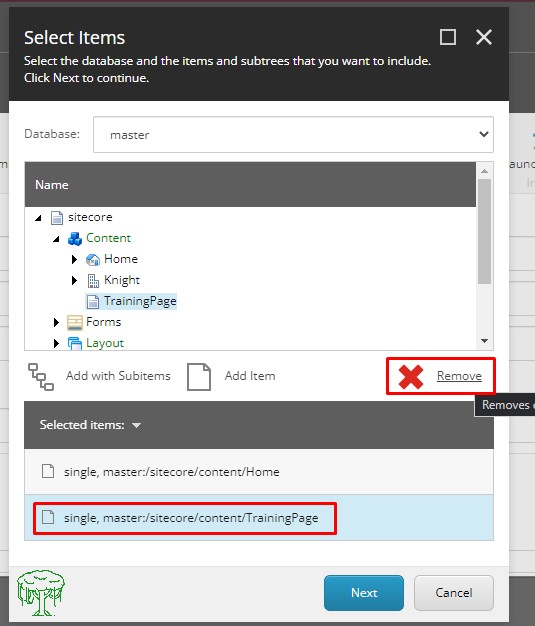This screenshot has height=626, width=535.
Task: Click the Cancel button
Action: click(x=454, y=593)
